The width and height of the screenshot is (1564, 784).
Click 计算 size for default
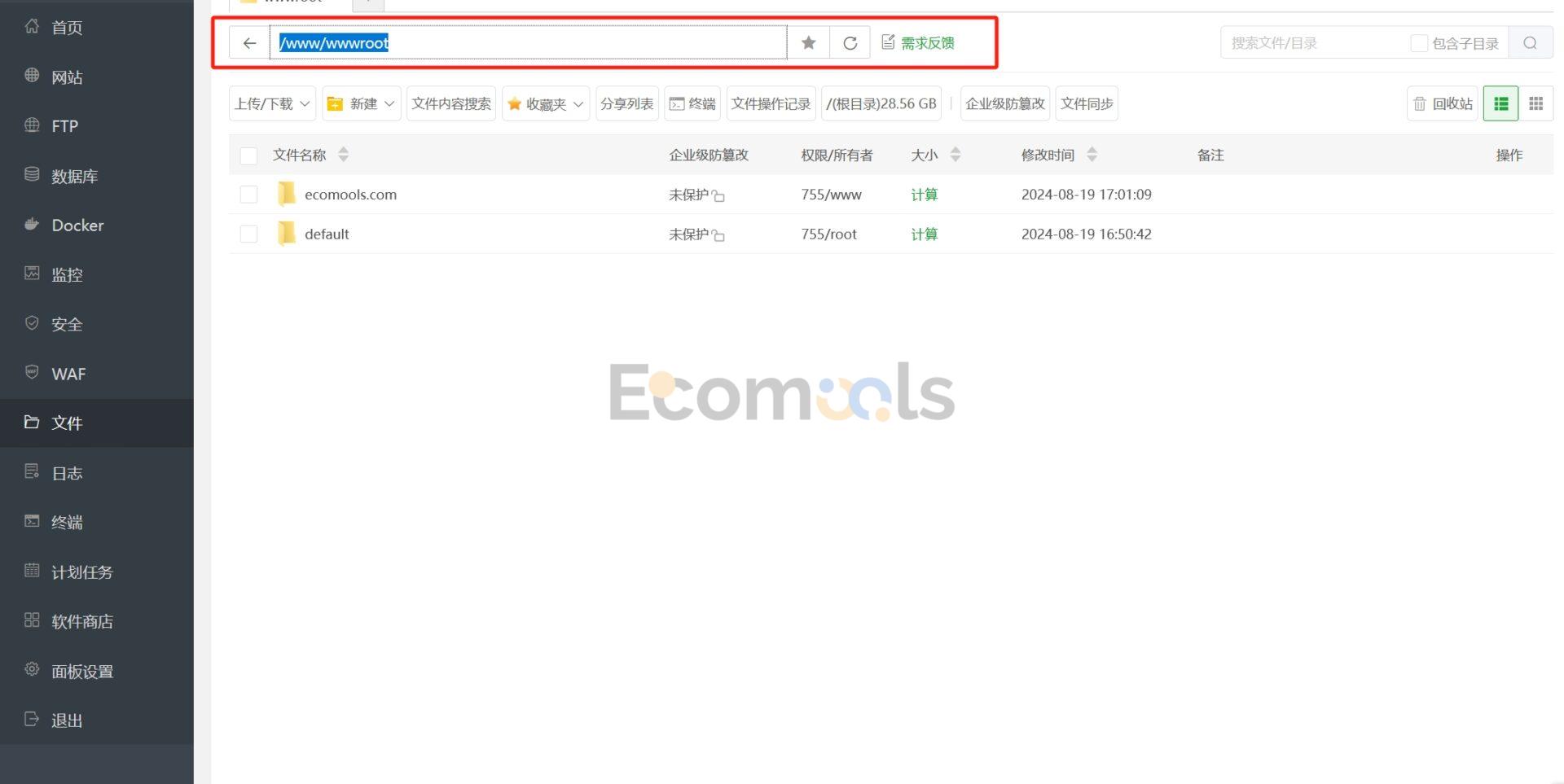point(924,234)
